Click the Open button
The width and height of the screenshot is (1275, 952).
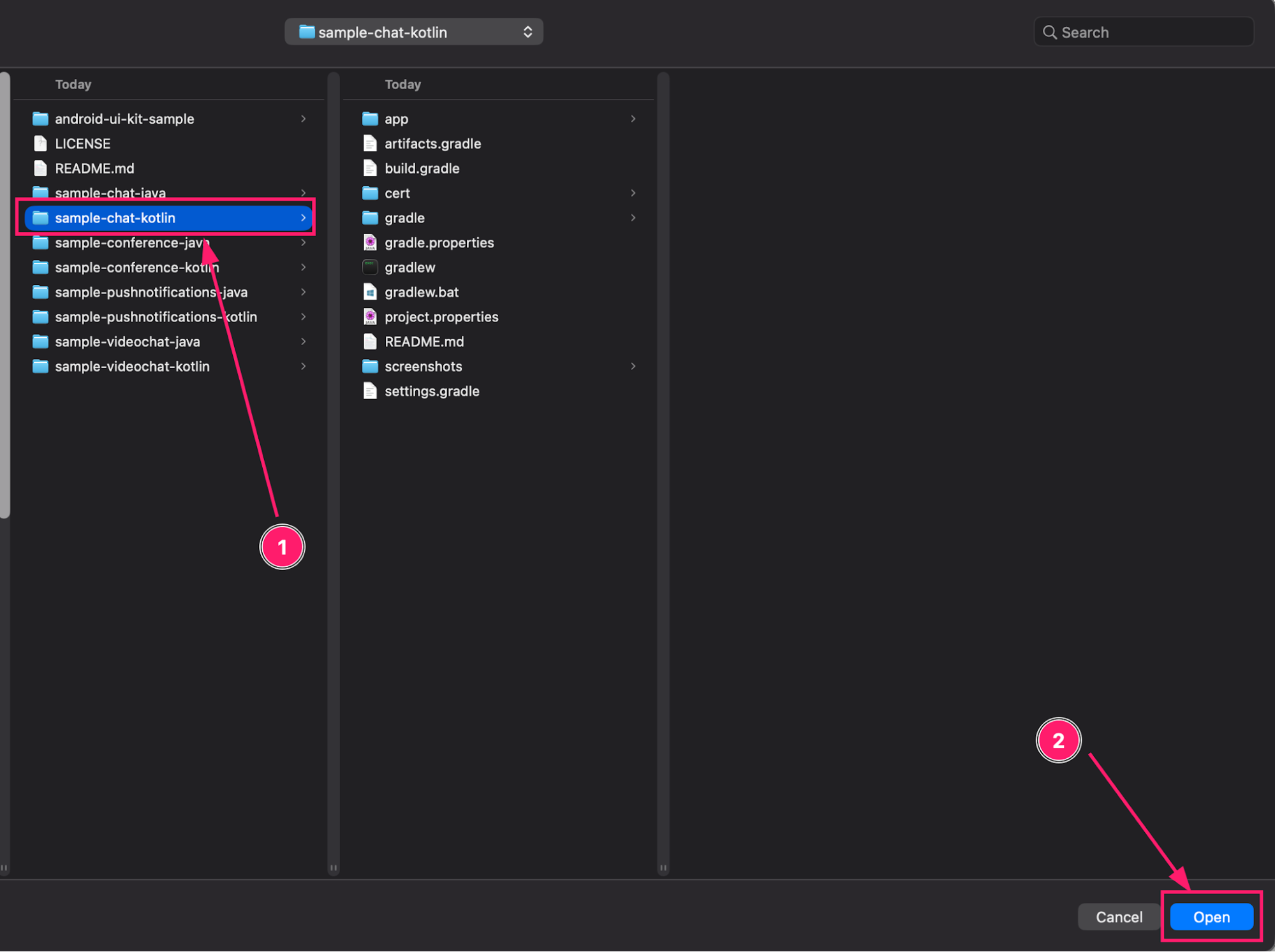(x=1211, y=918)
